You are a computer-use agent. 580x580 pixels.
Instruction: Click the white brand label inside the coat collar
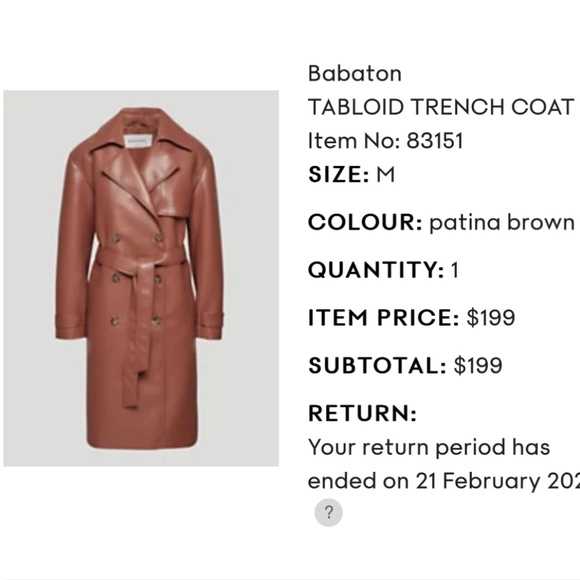[x=138, y=142]
